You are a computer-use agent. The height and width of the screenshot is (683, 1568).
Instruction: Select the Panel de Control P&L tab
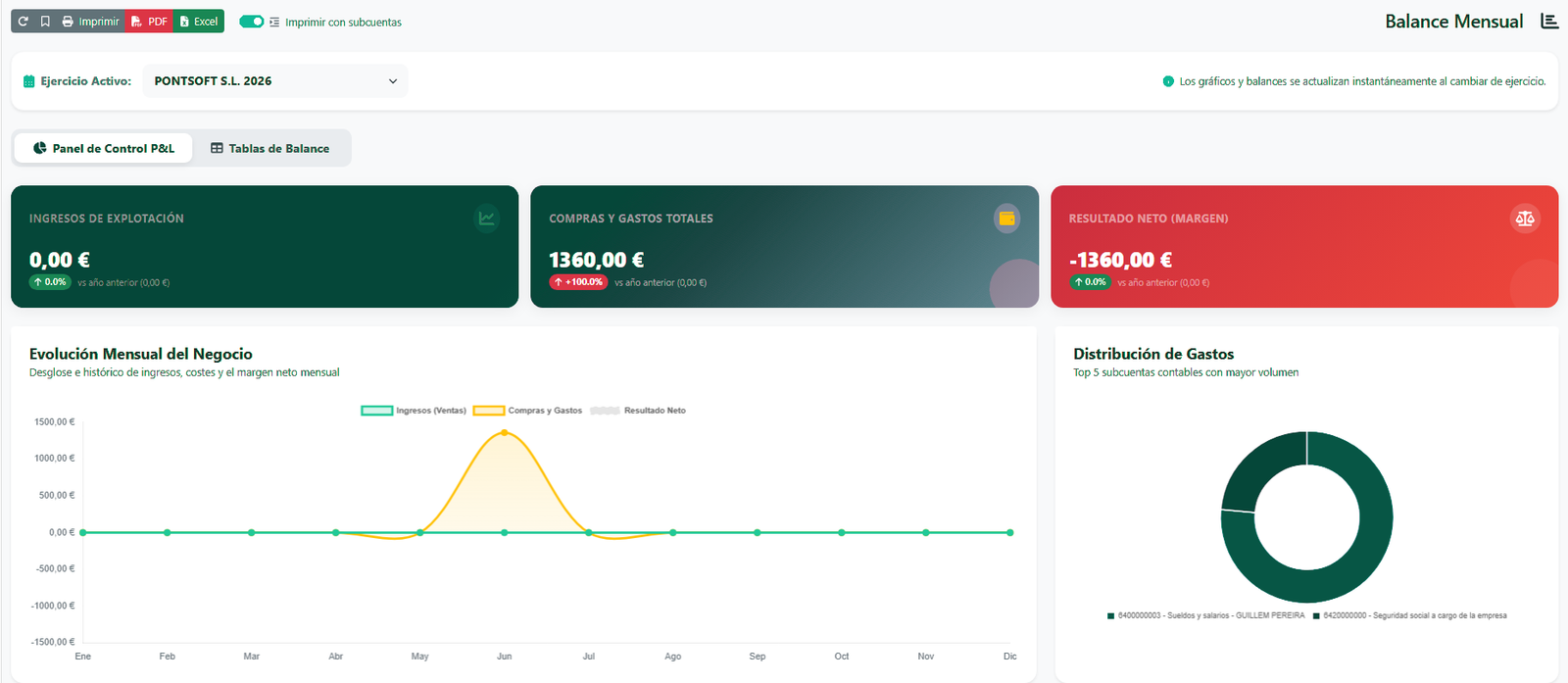click(104, 149)
